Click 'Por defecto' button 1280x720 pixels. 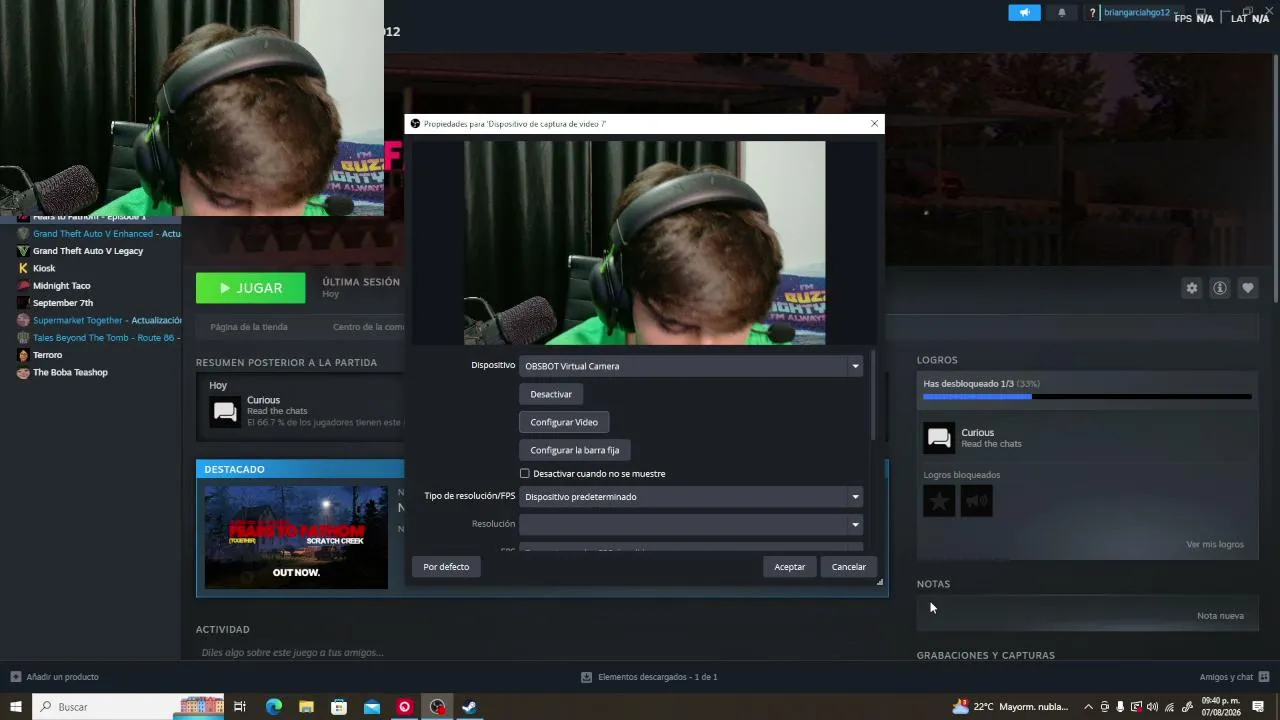click(x=446, y=567)
